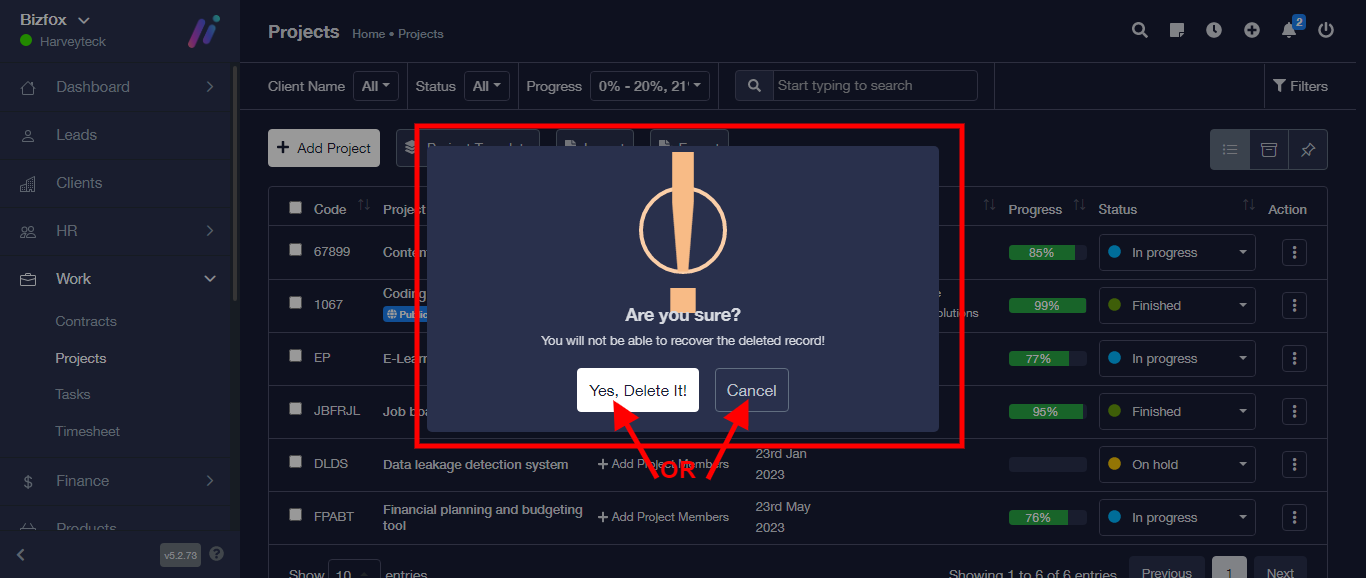Open the sticky notes icon

[1177, 30]
